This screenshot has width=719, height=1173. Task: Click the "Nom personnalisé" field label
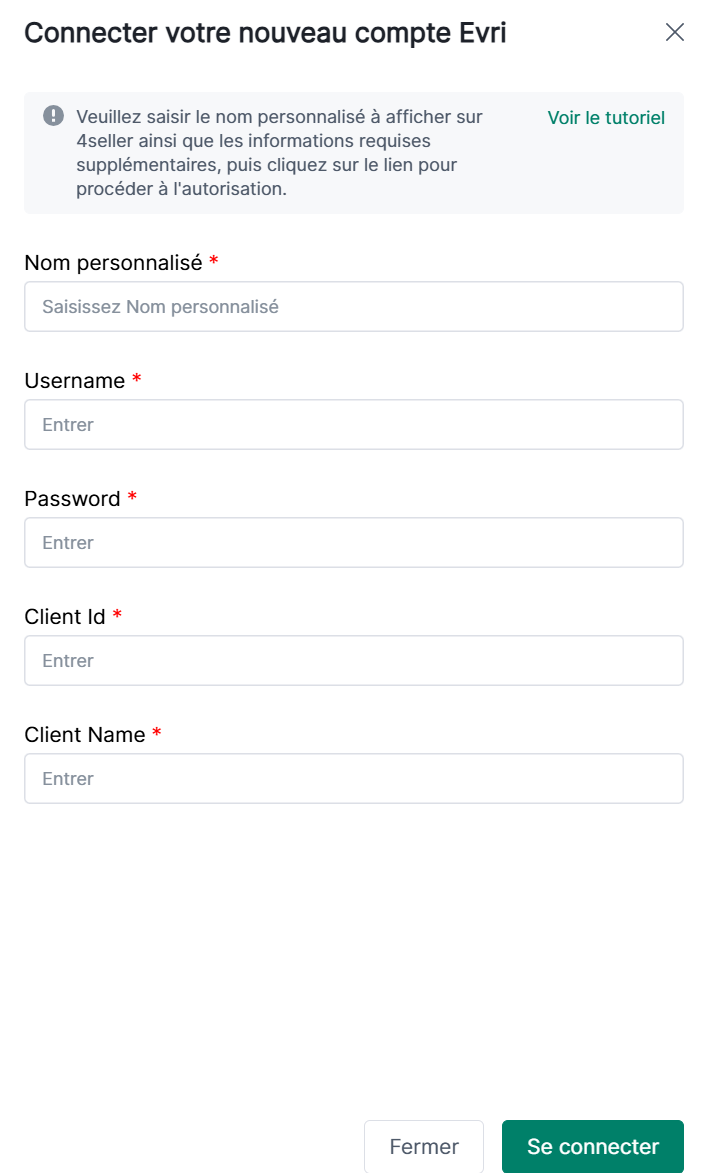[113, 263]
